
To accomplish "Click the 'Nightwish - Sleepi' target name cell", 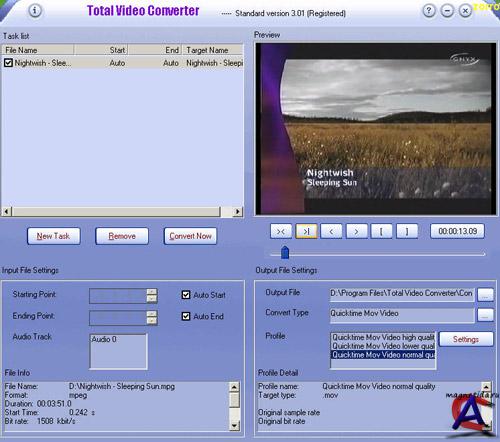I will click(214, 63).
